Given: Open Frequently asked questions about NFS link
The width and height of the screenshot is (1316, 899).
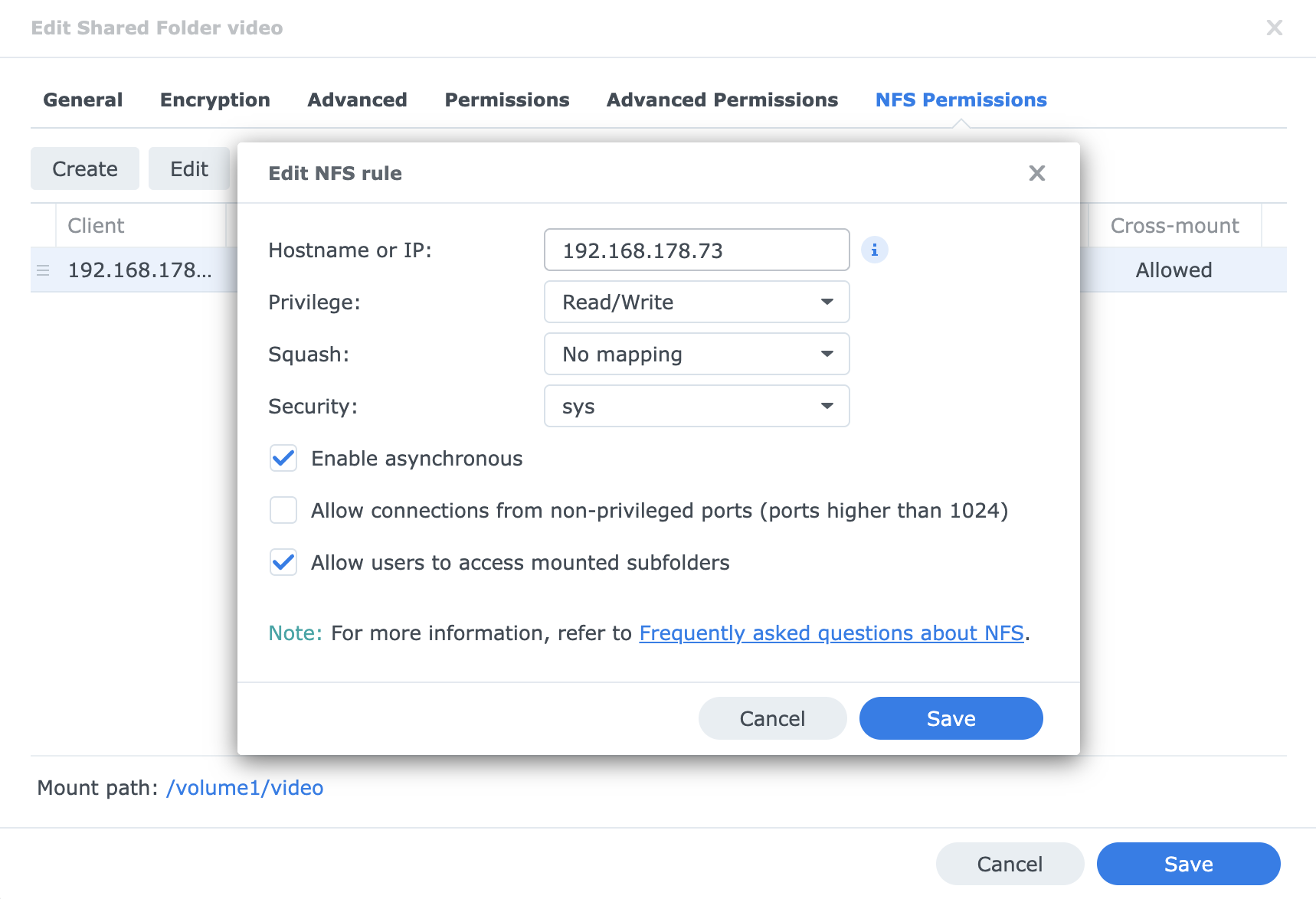Looking at the screenshot, I should (x=832, y=633).
